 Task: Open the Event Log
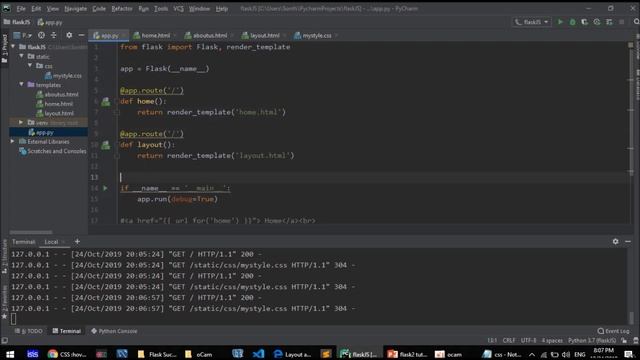click(x=613, y=331)
